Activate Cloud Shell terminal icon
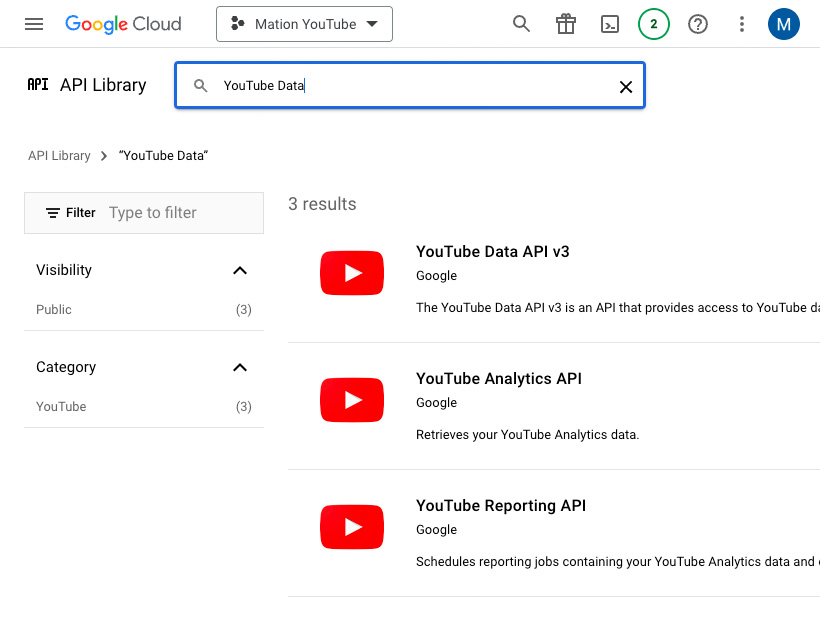Viewport: 820px width, 640px height. [x=610, y=24]
